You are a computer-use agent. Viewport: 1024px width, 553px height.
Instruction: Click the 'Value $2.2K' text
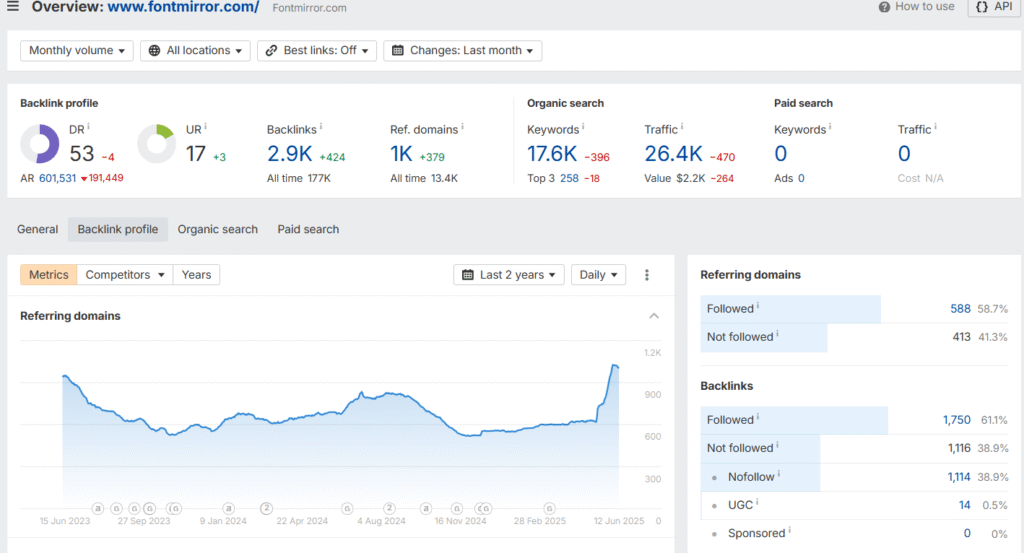[x=675, y=178]
